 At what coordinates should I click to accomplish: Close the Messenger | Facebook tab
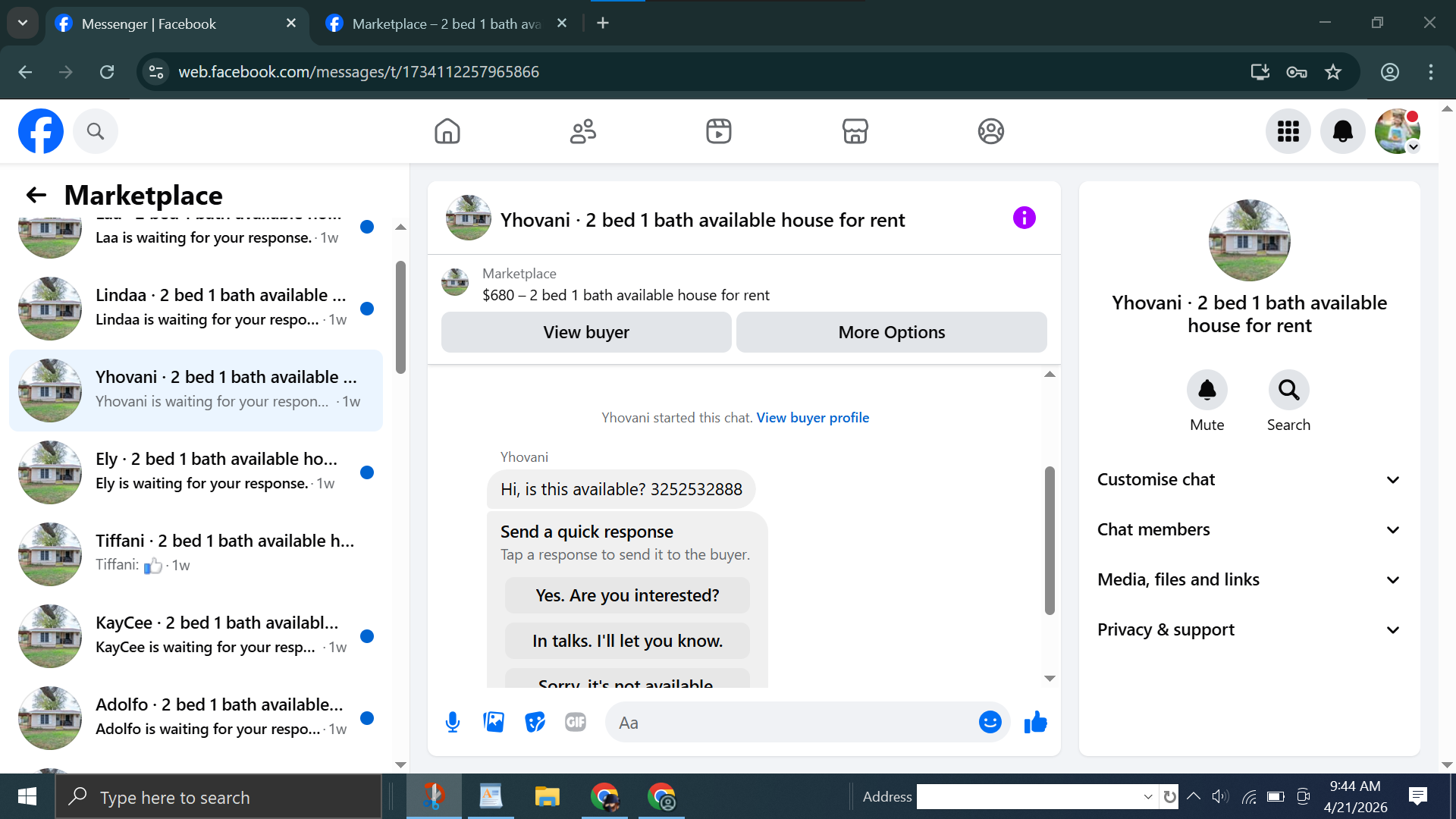point(291,24)
